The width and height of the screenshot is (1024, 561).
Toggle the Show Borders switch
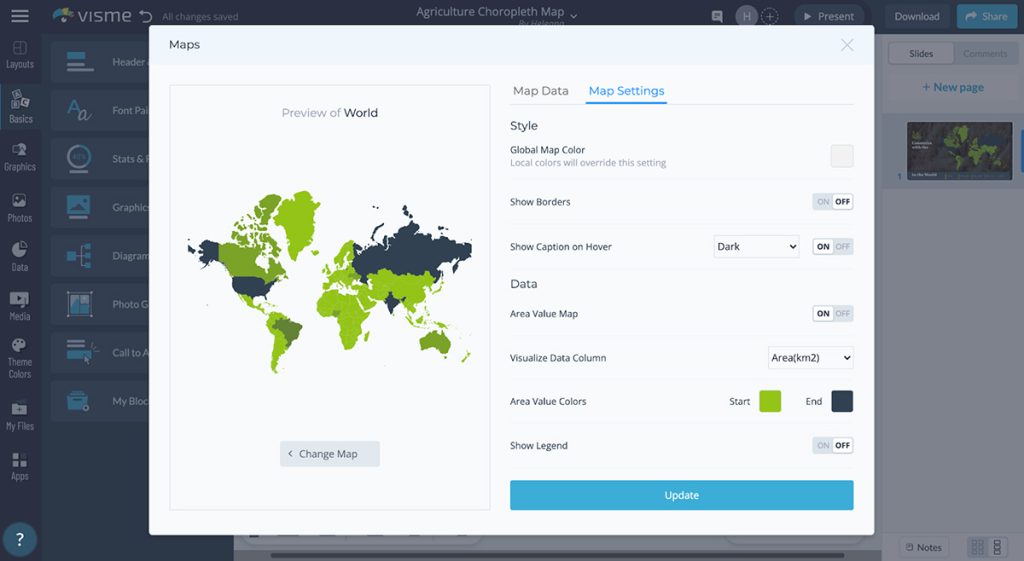coord(832,202)
